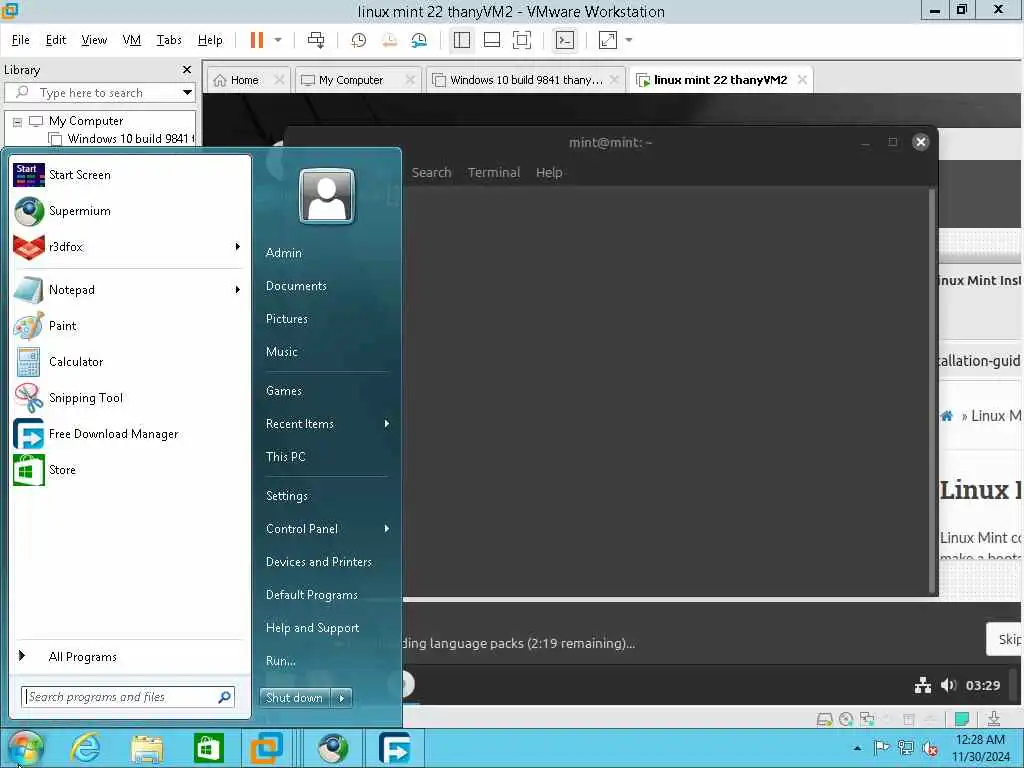Click the user account picture
Screen dimensions: 1024x768
pyautogui.click(x=327, y=196)
